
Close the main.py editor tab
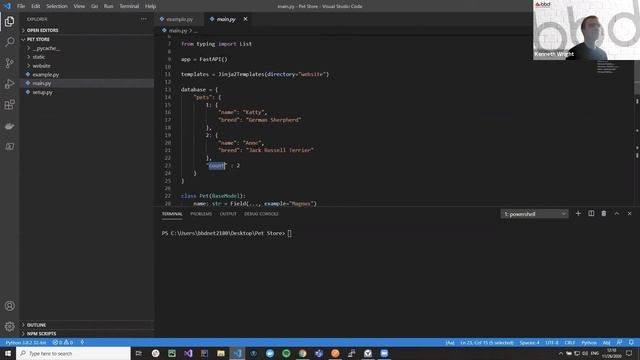click(x=245, y=19)
